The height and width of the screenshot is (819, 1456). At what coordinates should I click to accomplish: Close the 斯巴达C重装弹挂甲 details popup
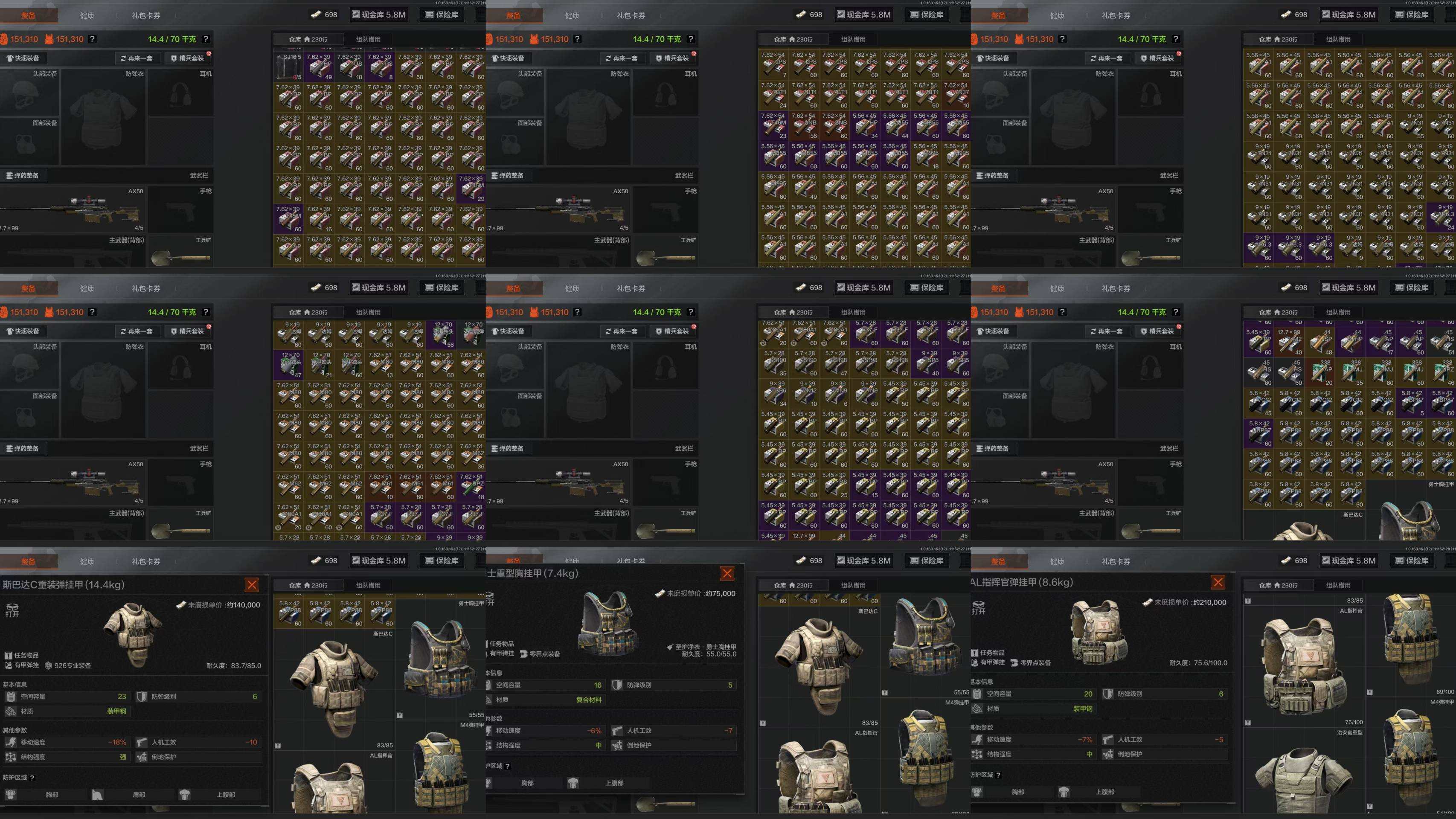coord(252,584)
